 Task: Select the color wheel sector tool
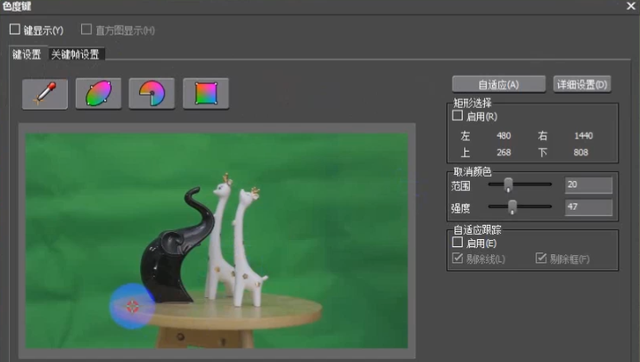tap(152, 94)
